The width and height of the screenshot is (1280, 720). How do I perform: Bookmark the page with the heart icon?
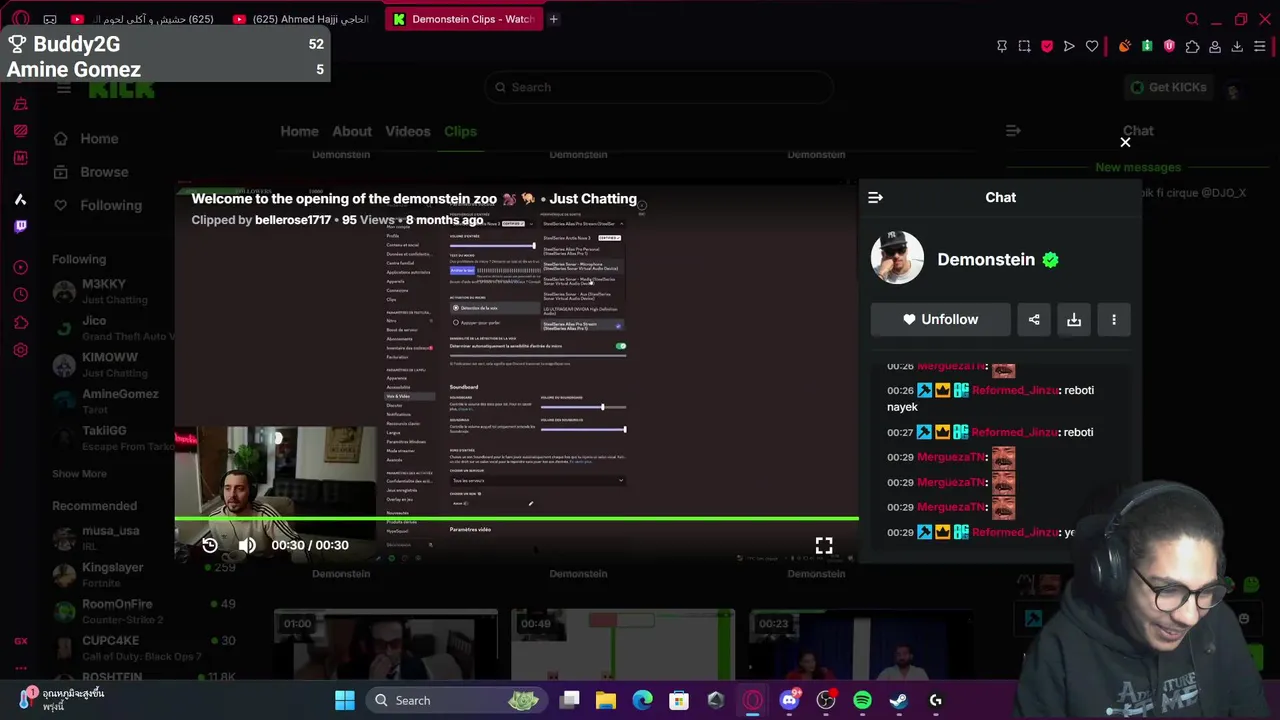[1092, 46]
